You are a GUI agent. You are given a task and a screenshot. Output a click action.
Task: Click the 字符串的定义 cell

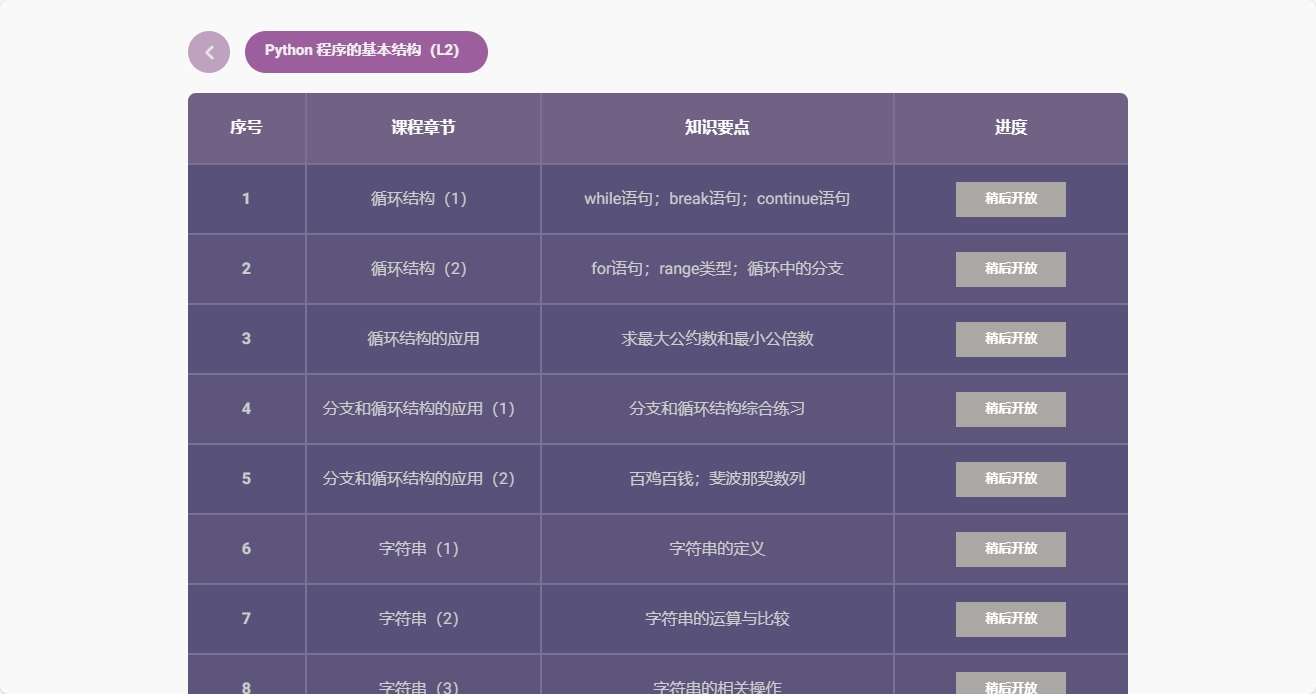click(x=717, y=549)
